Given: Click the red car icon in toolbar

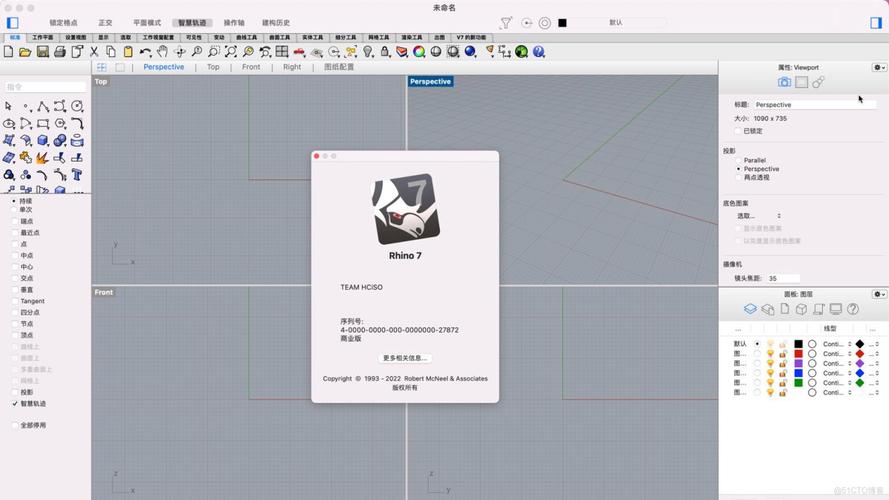Looking at the screenshot, I should point(299,52).
